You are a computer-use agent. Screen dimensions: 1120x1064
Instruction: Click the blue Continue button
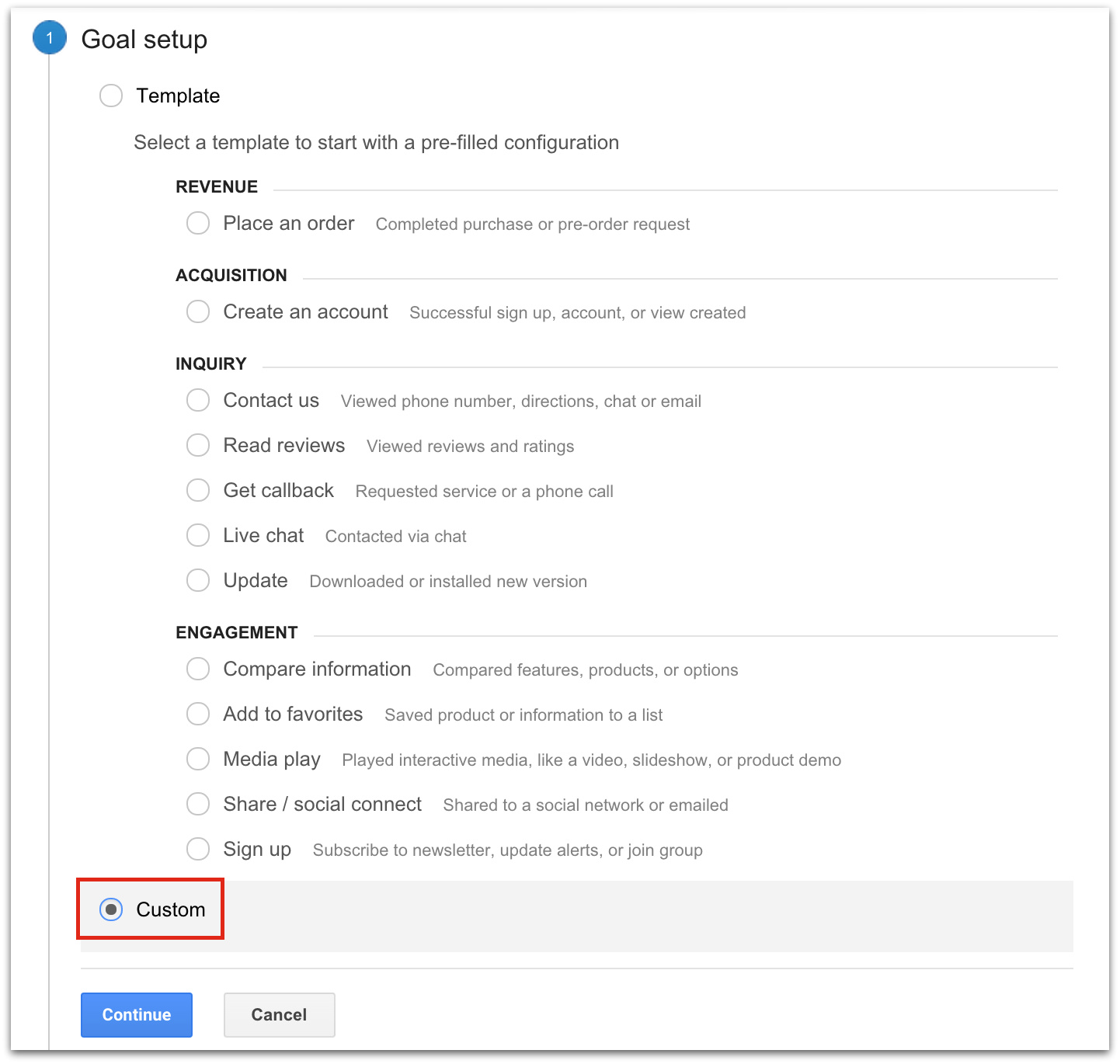pyautogui.click(x=137, y=1015)
